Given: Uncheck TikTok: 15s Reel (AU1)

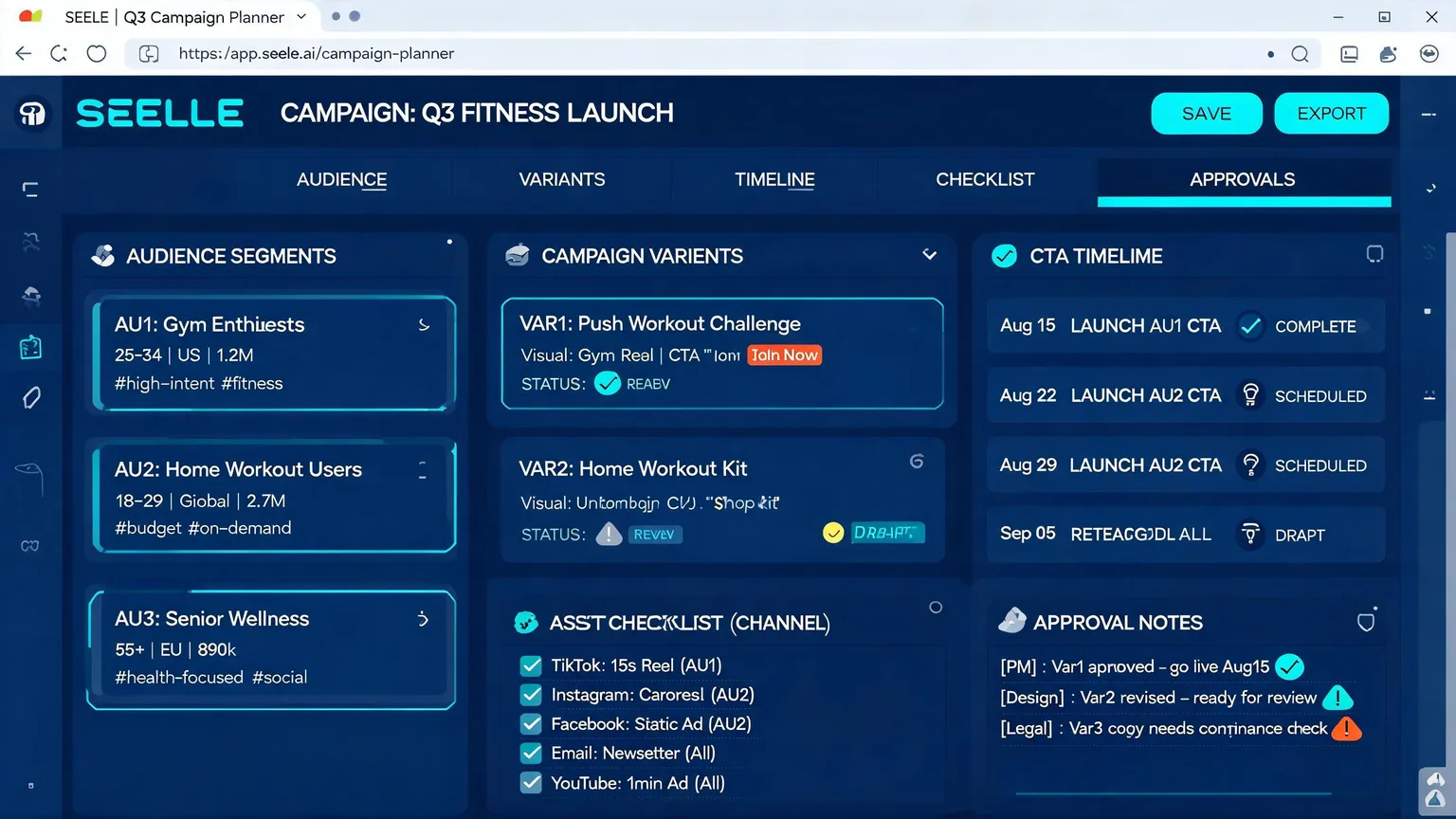Looking at the screenshot, I should 532,665.
